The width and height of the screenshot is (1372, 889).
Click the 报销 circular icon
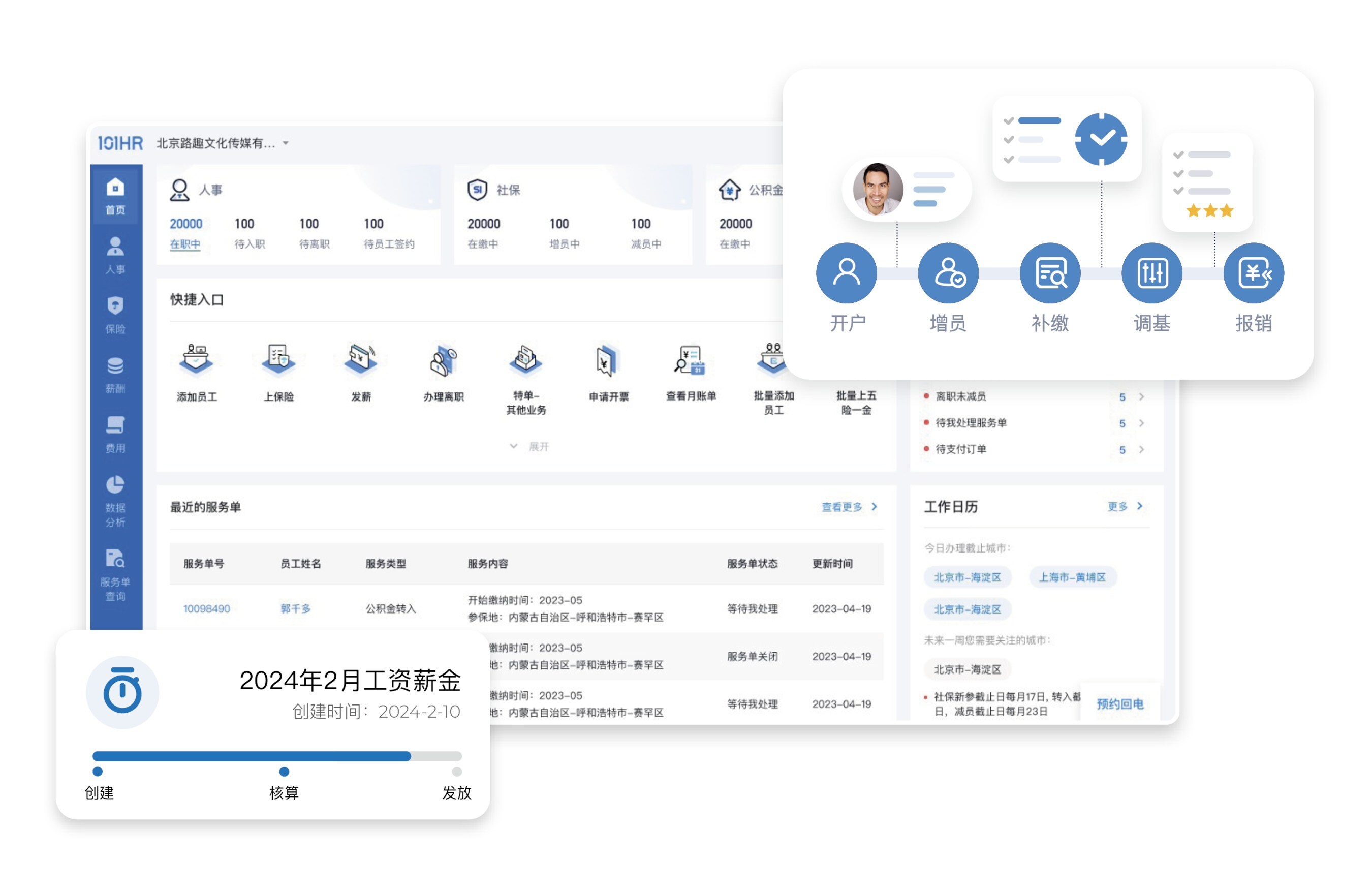pyautogui.click(x=1253, y=272)
